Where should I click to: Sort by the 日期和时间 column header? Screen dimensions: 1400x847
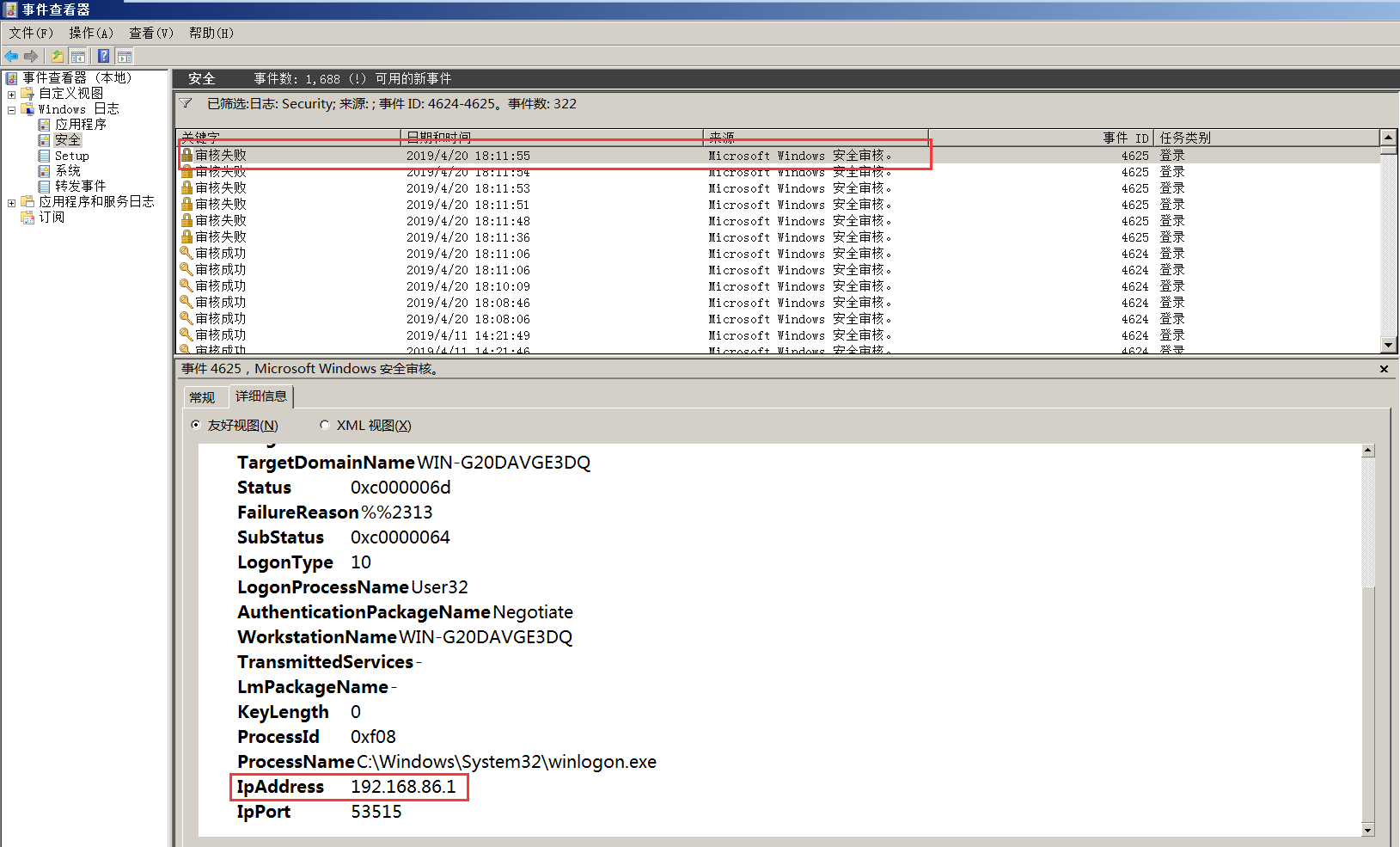tap(552, 138)
